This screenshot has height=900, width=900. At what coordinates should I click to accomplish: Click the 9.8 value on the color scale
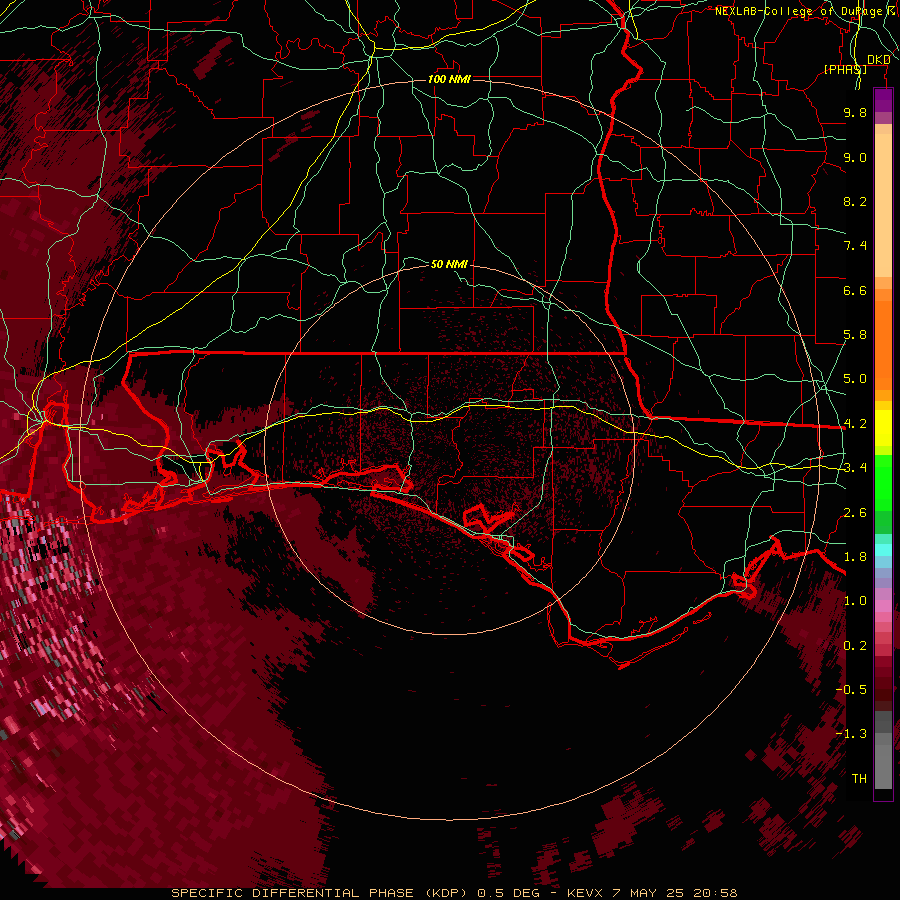(855, 112)
